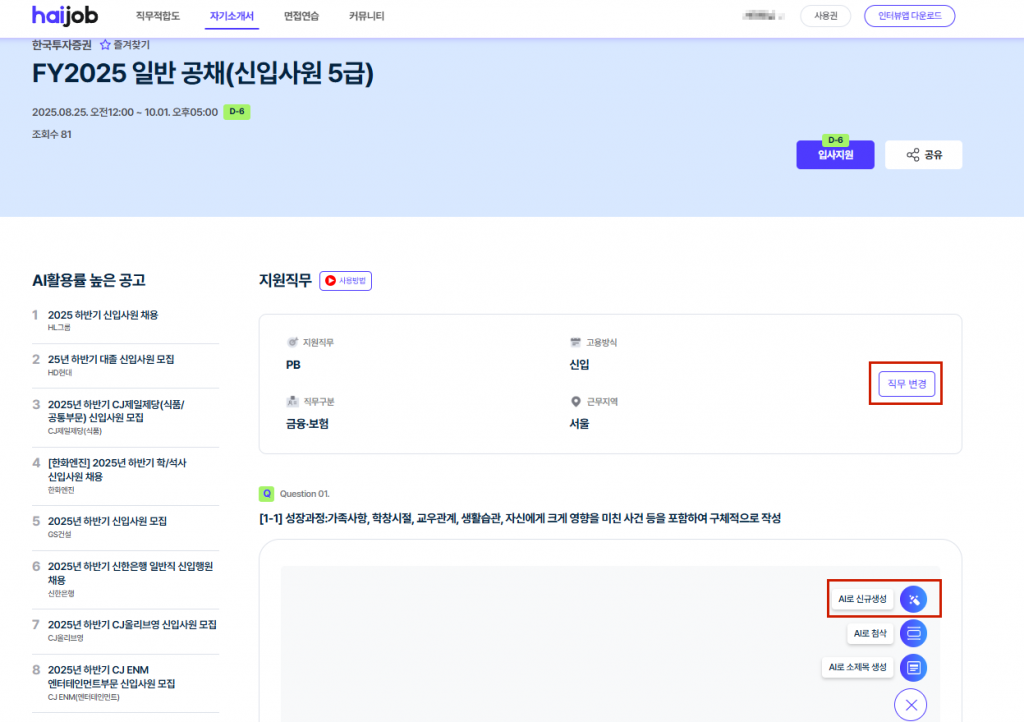The height and width of the screenshot is (722, 1024).
Task: Select the 자기소개서 navigation tab
Action: point(232,16)
